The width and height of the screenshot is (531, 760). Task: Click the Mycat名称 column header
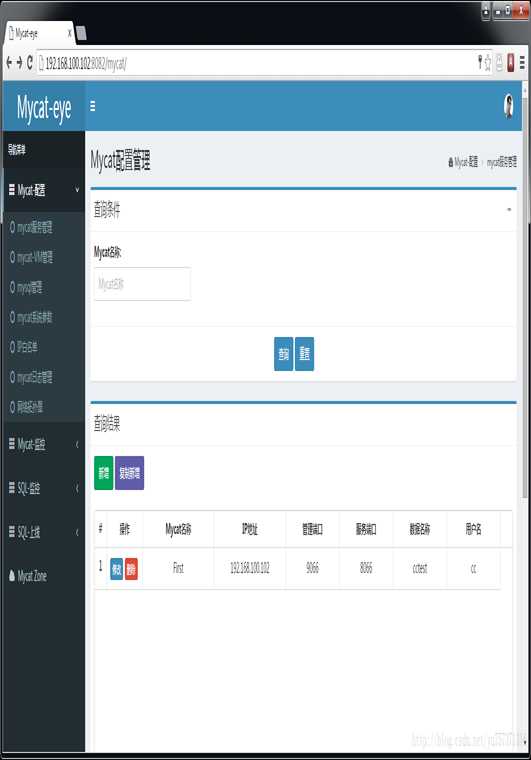click(x=178, y=529)
